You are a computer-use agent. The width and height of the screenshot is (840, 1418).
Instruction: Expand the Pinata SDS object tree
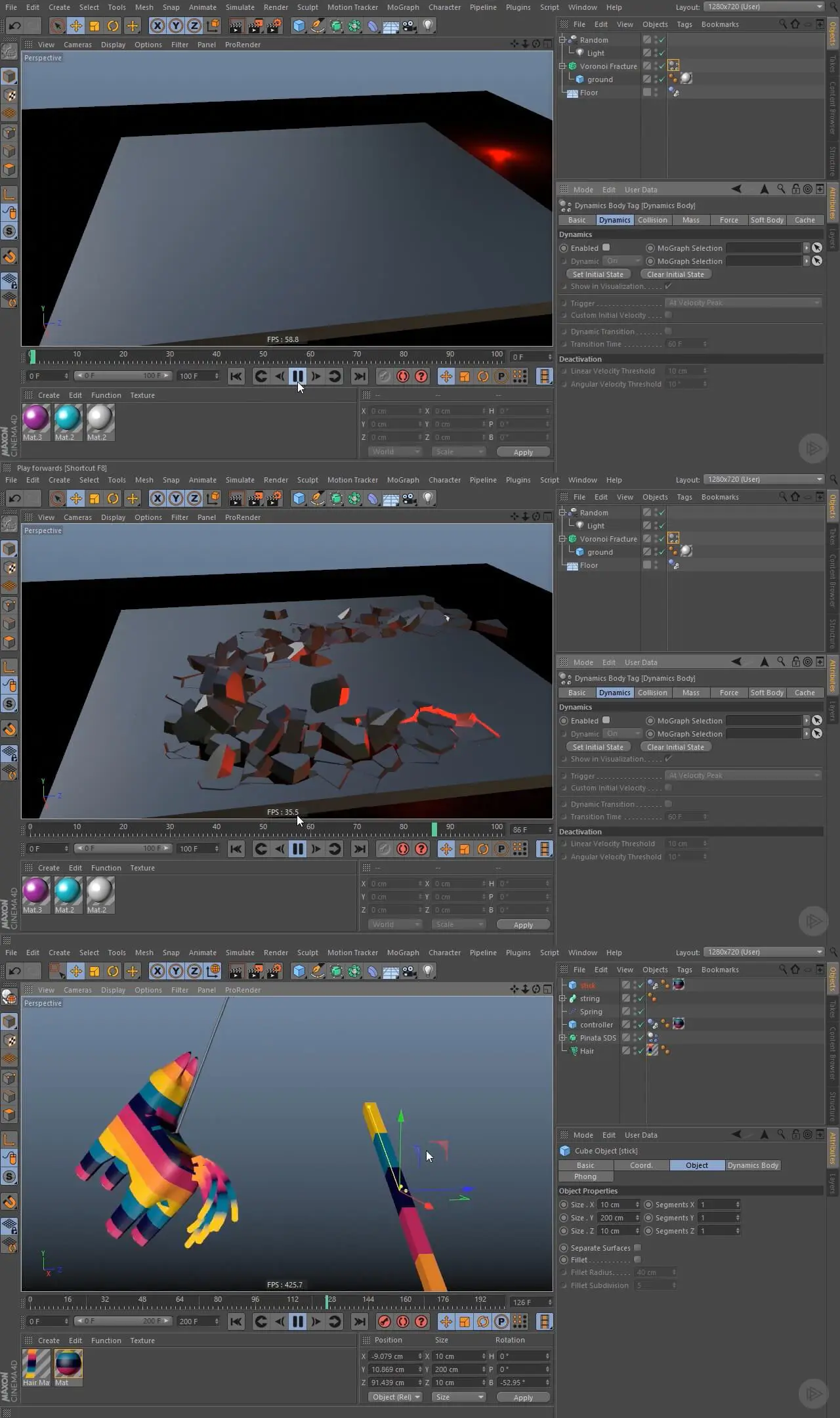point(562,1038)
